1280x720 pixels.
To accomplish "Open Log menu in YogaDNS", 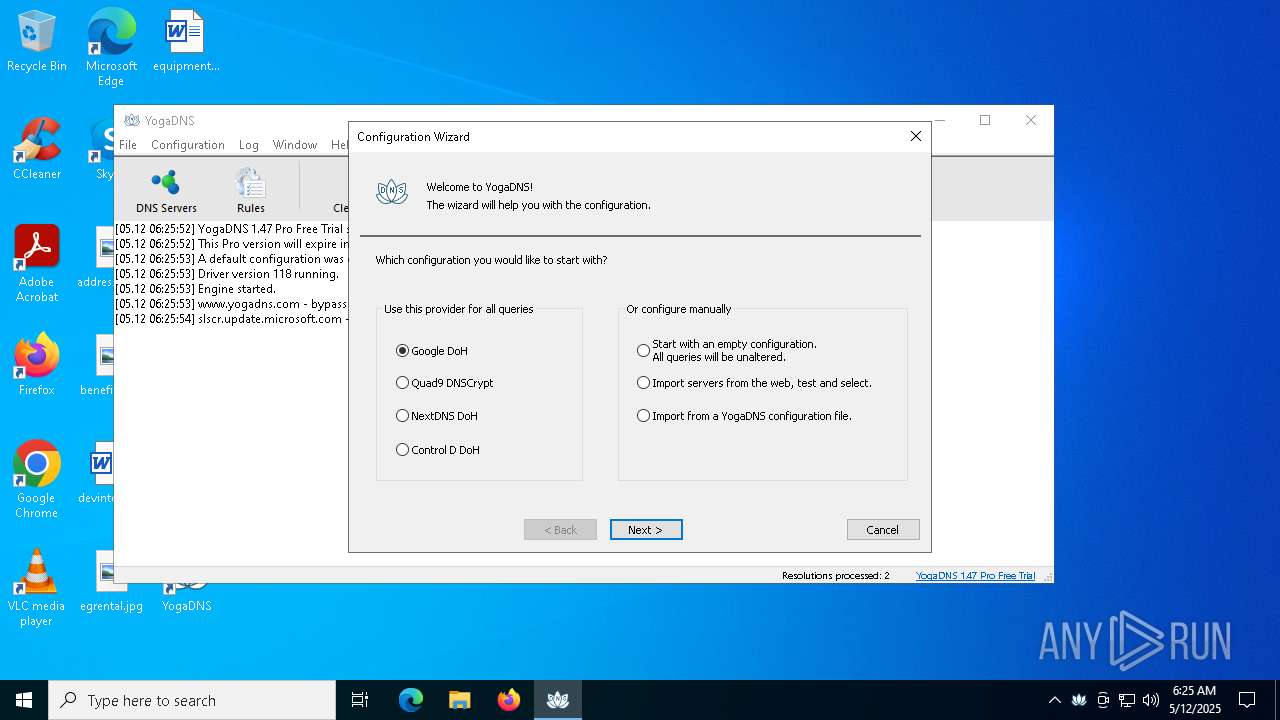I will click(x=249, y=145).
